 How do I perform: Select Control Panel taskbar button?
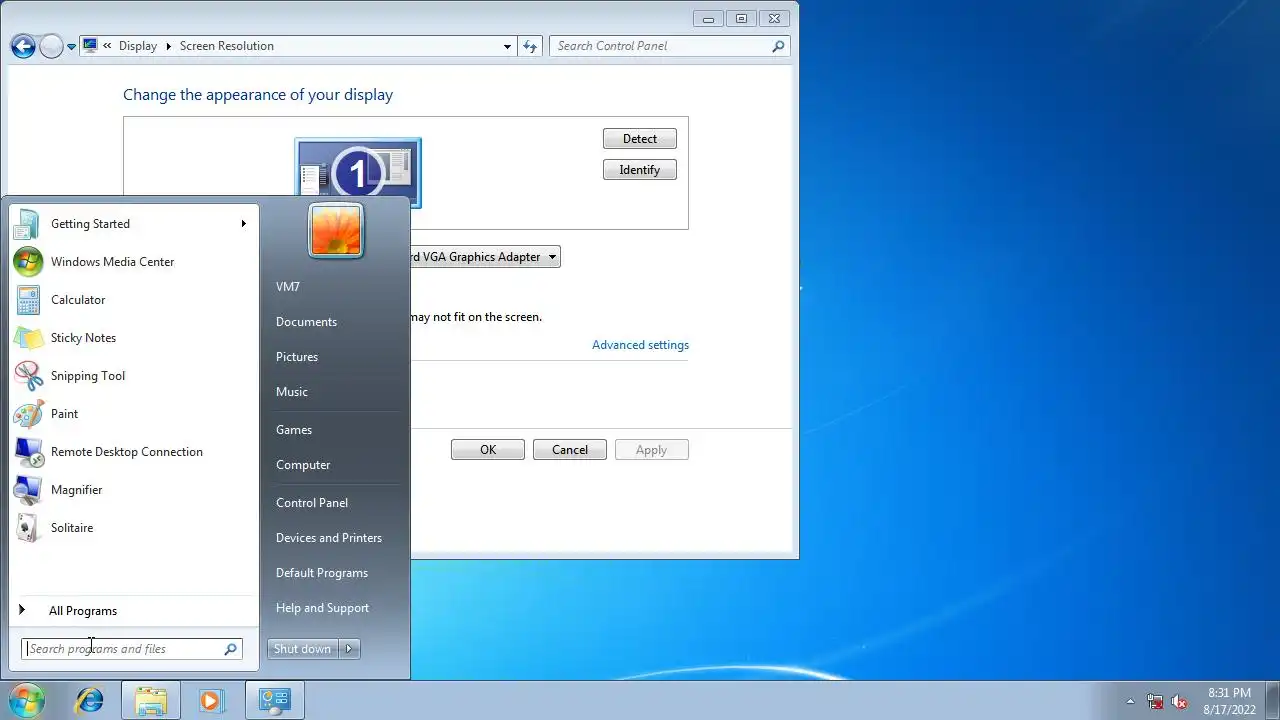tap(274, 701)
